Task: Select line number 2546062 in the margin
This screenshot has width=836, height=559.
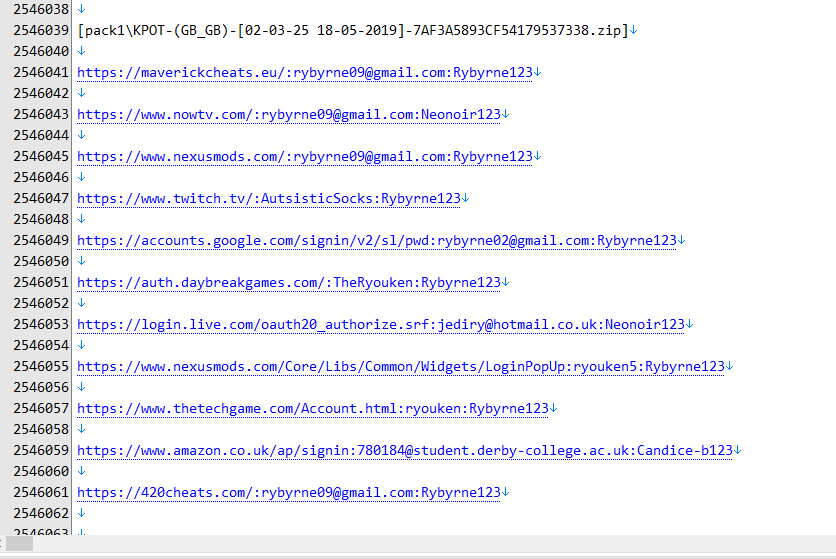Action: pyautogui.click(x=41, y=514)
